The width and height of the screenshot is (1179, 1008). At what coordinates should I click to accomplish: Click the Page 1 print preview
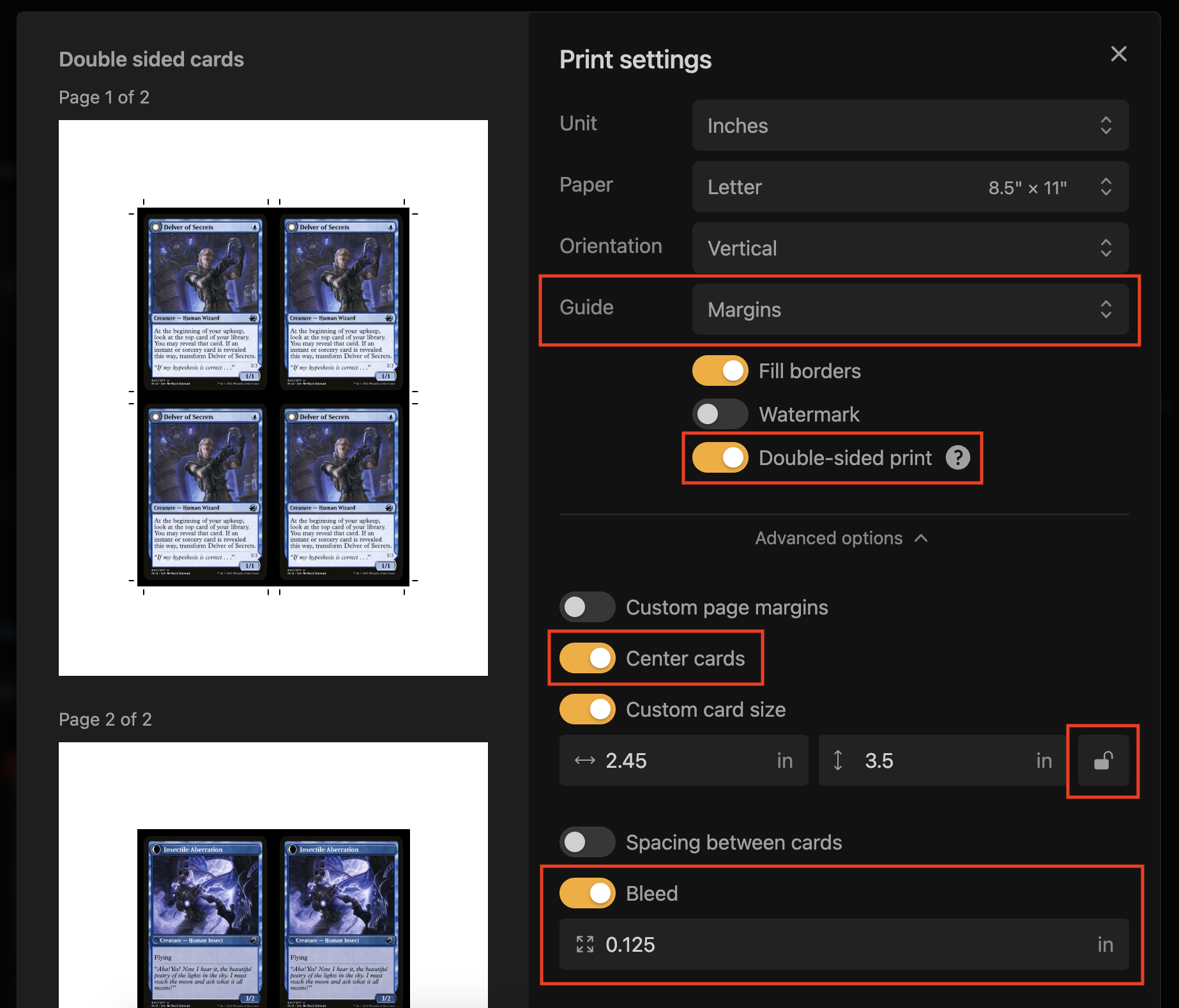point(273,398)
